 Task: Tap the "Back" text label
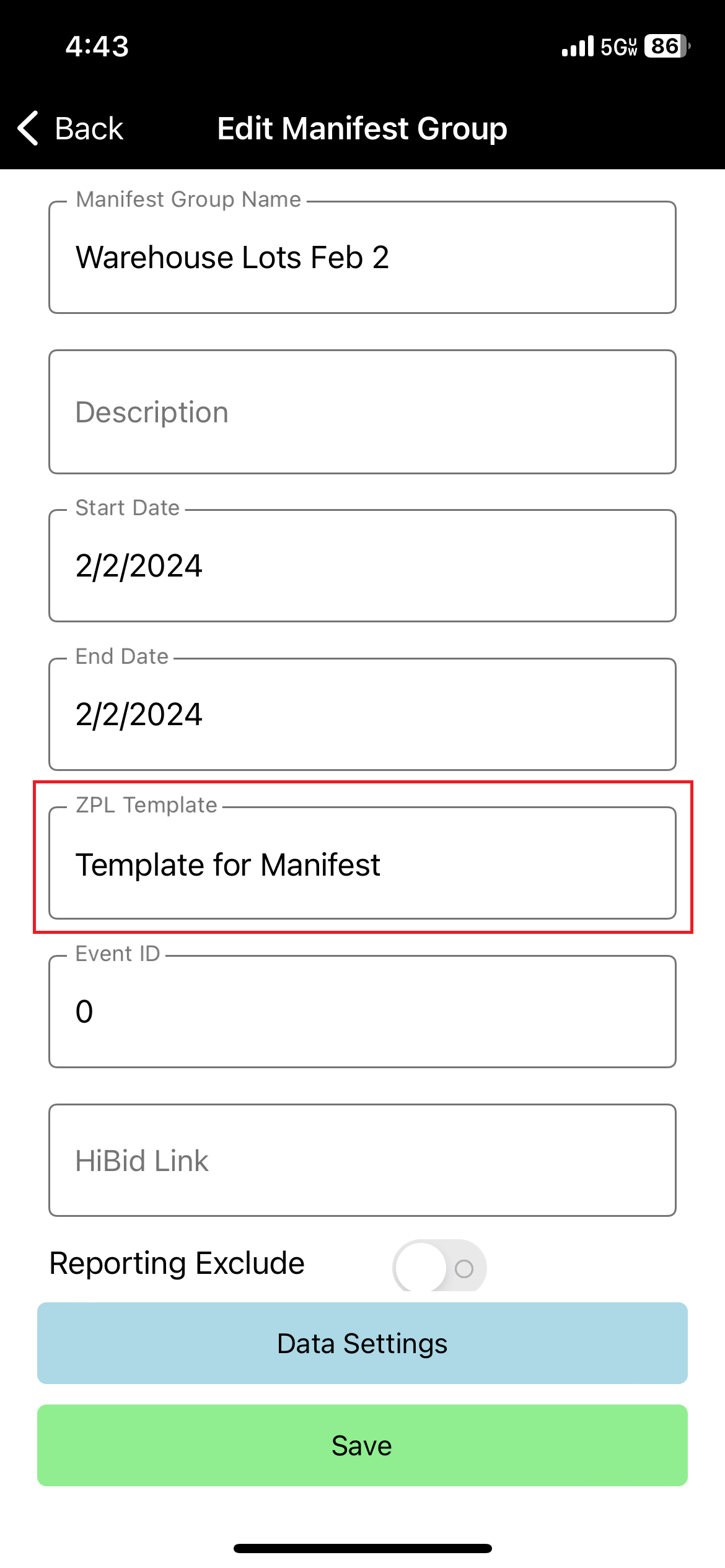89,129
